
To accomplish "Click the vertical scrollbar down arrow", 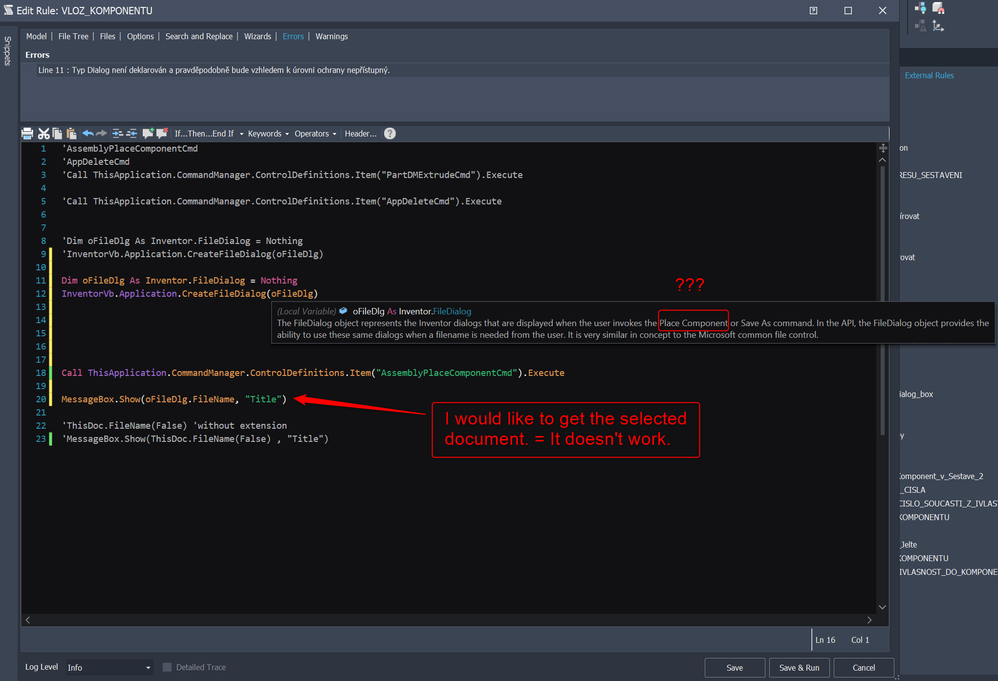I will (x=882, y=607).
